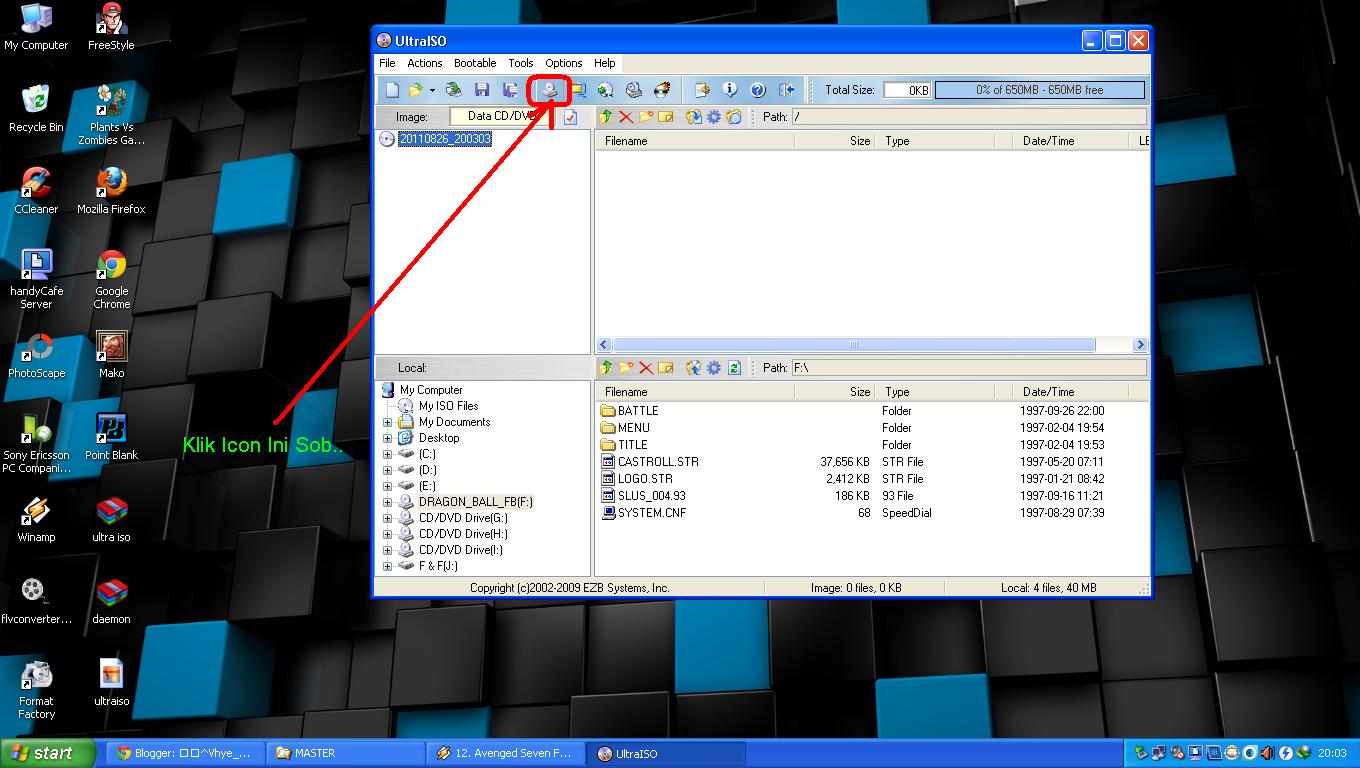Expand the My Documents tree node

click(388, 422)
